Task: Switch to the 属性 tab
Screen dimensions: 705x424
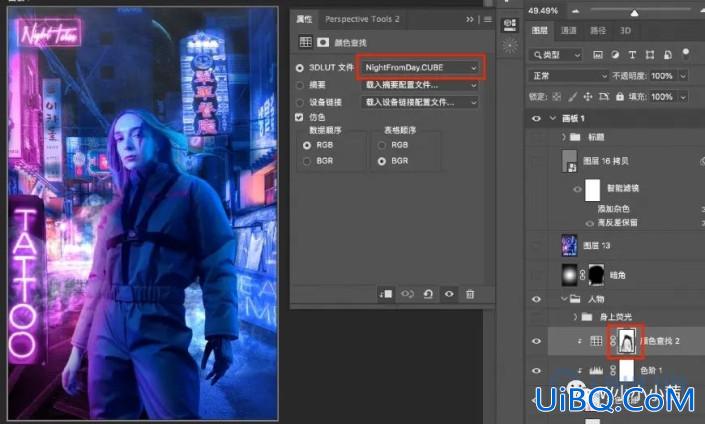Action: point(304,19)
